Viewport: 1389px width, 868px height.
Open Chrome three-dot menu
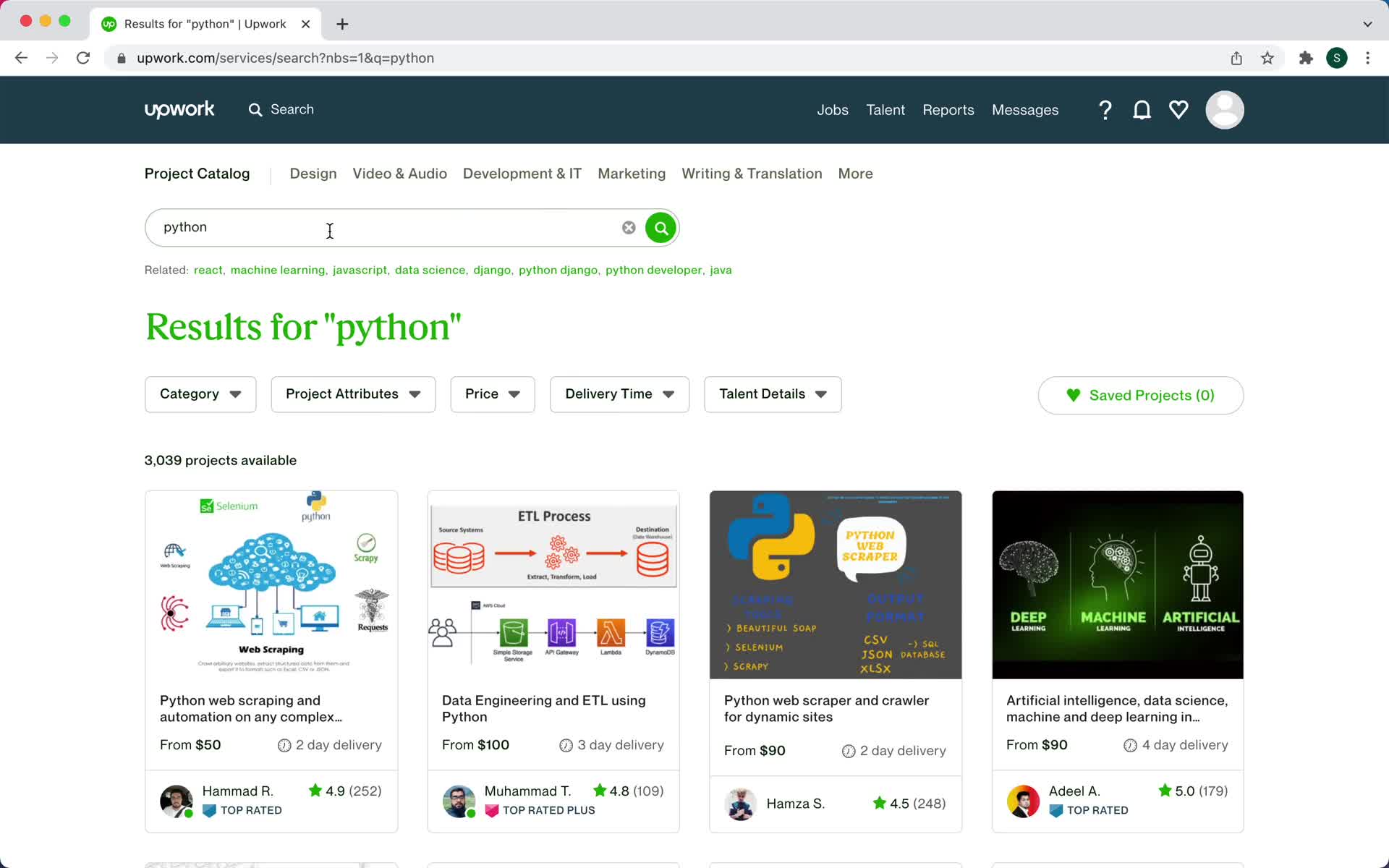[1367, 58]
